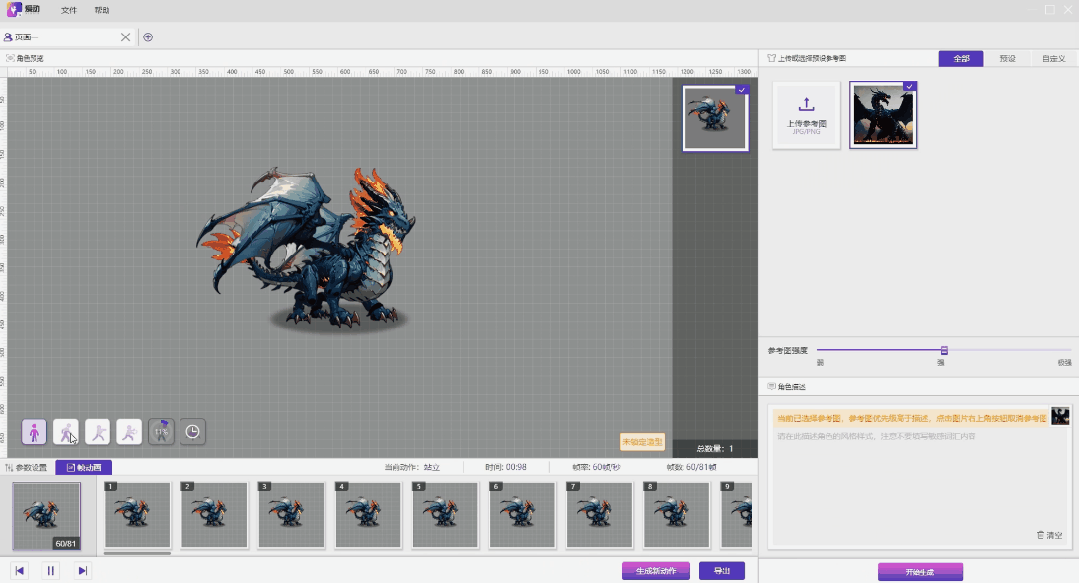This screenshot has width=1079, height=583.
Task: Uncheck the selected dragon reference image
Action: pyautogui.click(x=909, y=87)
